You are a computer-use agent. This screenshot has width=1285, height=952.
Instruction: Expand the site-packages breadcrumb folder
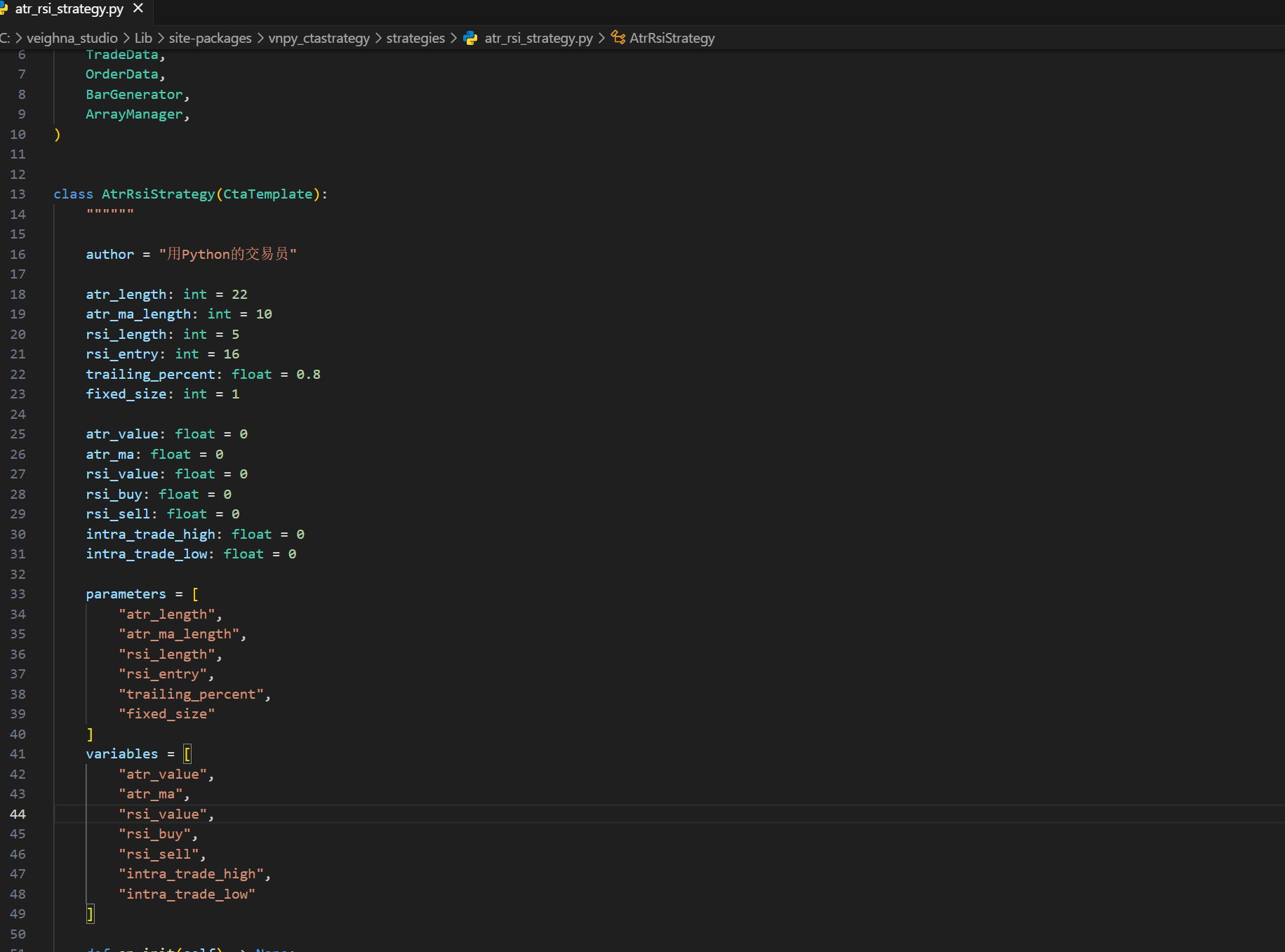(210, 38)
